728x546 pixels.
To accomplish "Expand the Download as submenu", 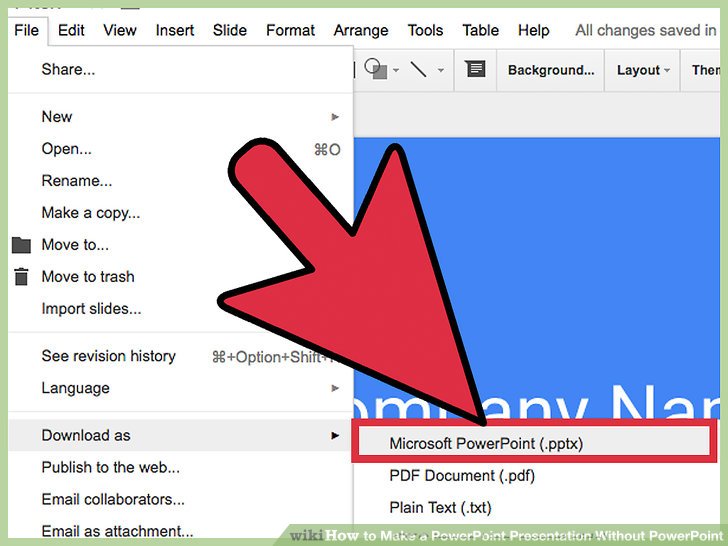I will 181,436.
